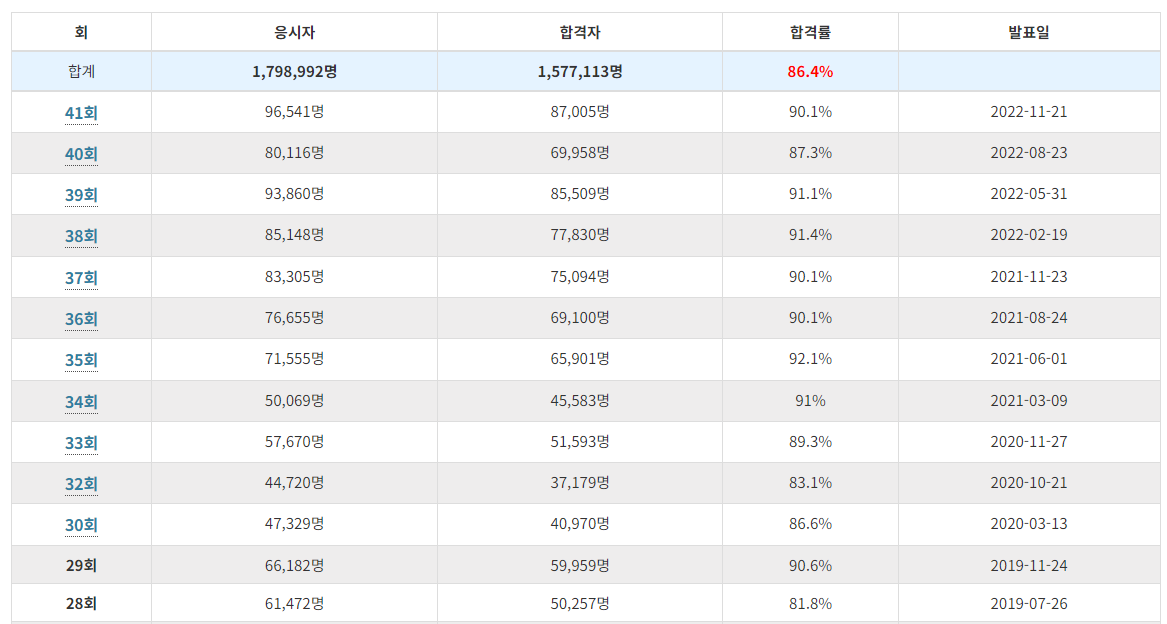The image size is (1167, 624).
Task: Open the 36회 exam results link
Action: tap(81, 318)
